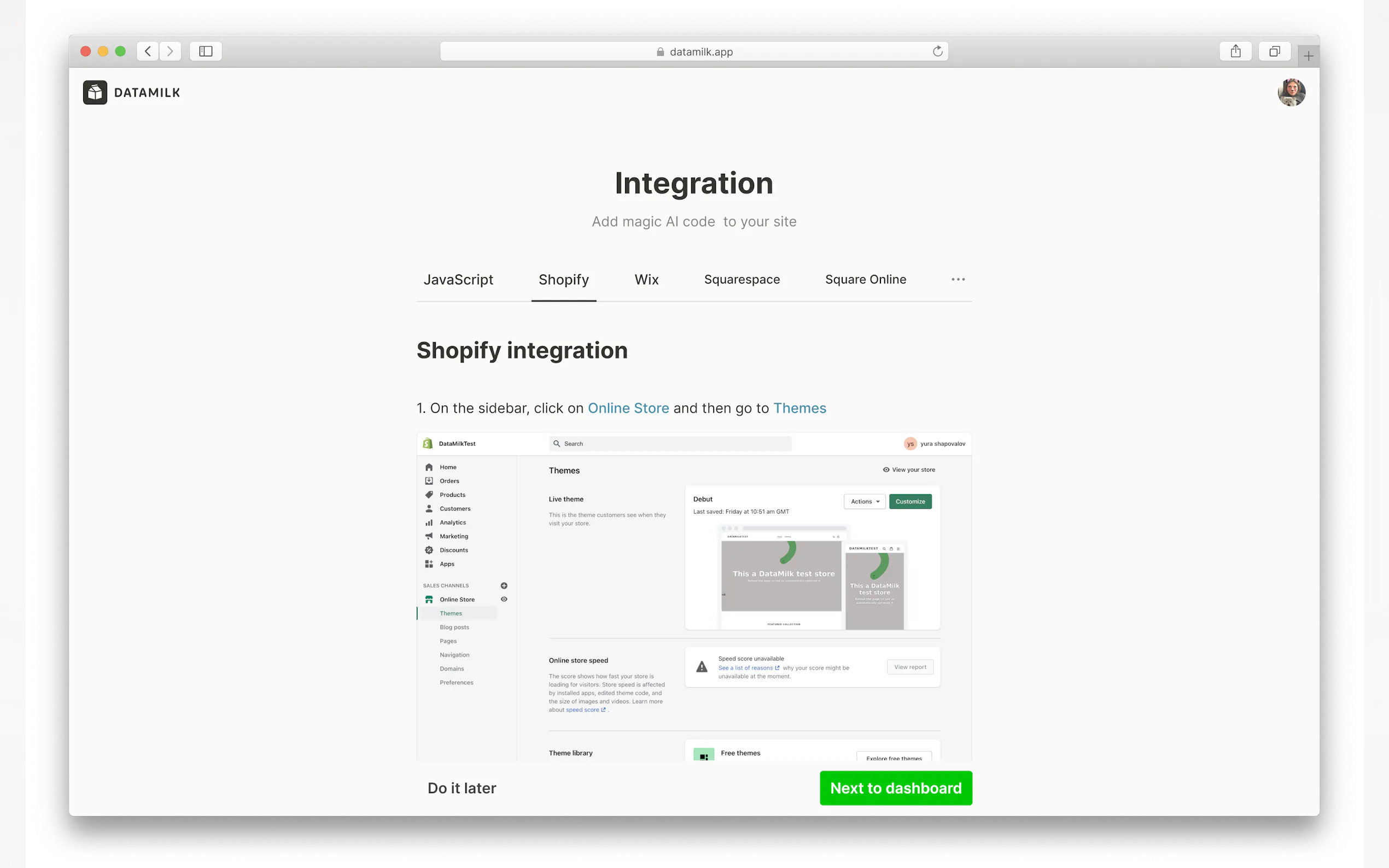Click forward navigation arrow in Safari
Screen dimensions: 1389x868
point(170,52)
